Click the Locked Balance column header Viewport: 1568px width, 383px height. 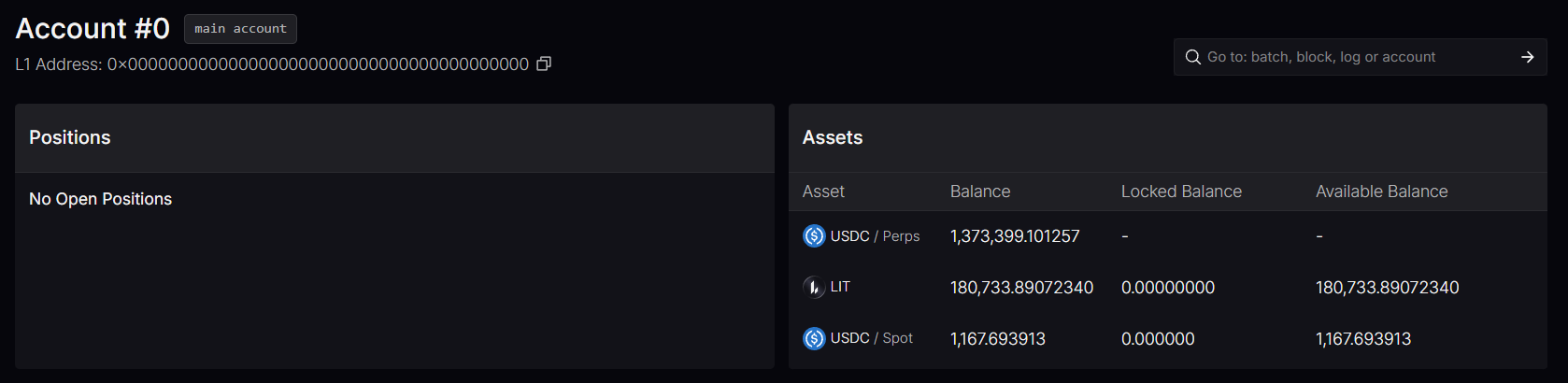click(x=1181, y=191)
